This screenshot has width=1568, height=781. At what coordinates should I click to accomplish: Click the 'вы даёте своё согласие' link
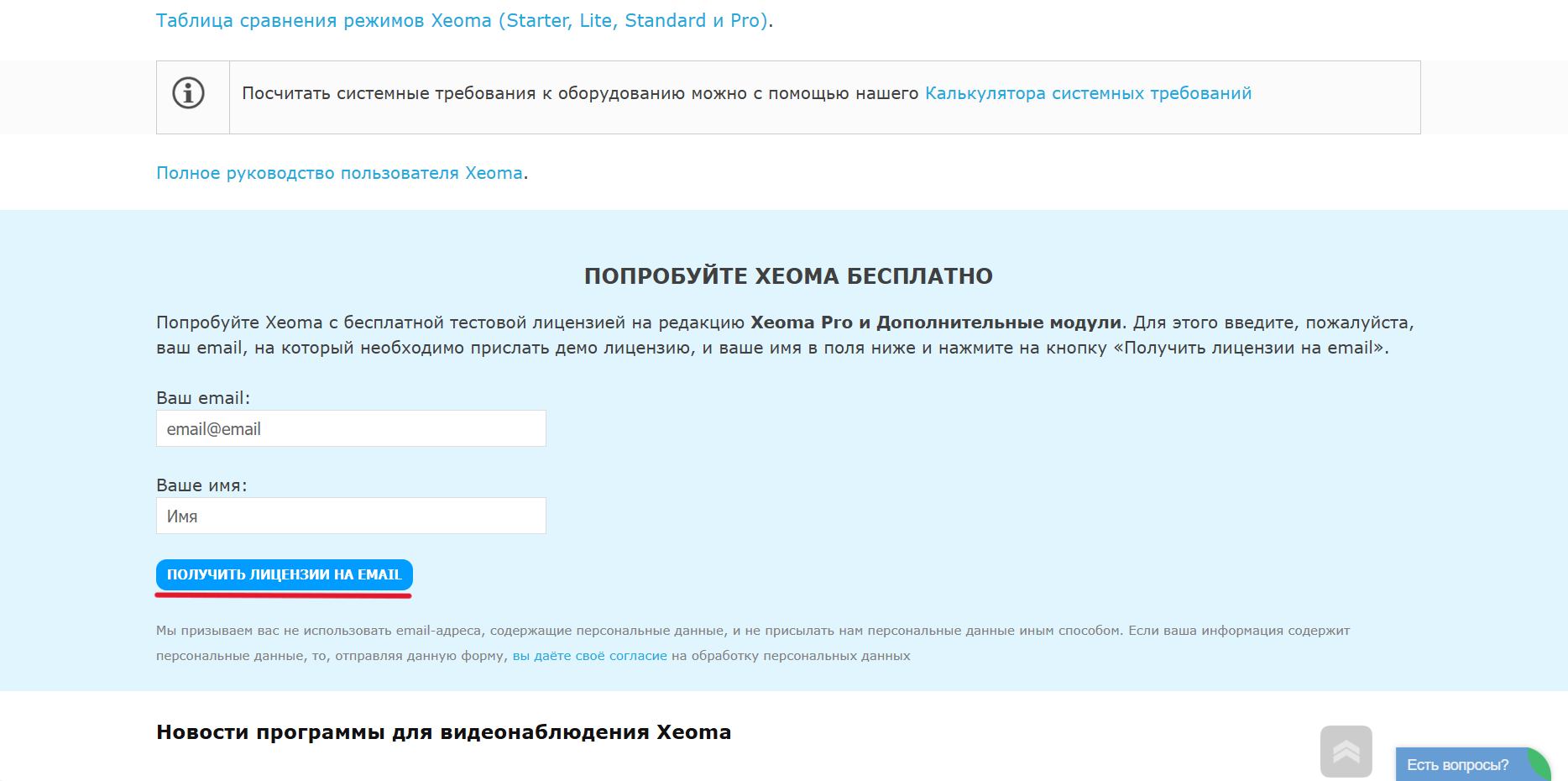click(589, 656)
